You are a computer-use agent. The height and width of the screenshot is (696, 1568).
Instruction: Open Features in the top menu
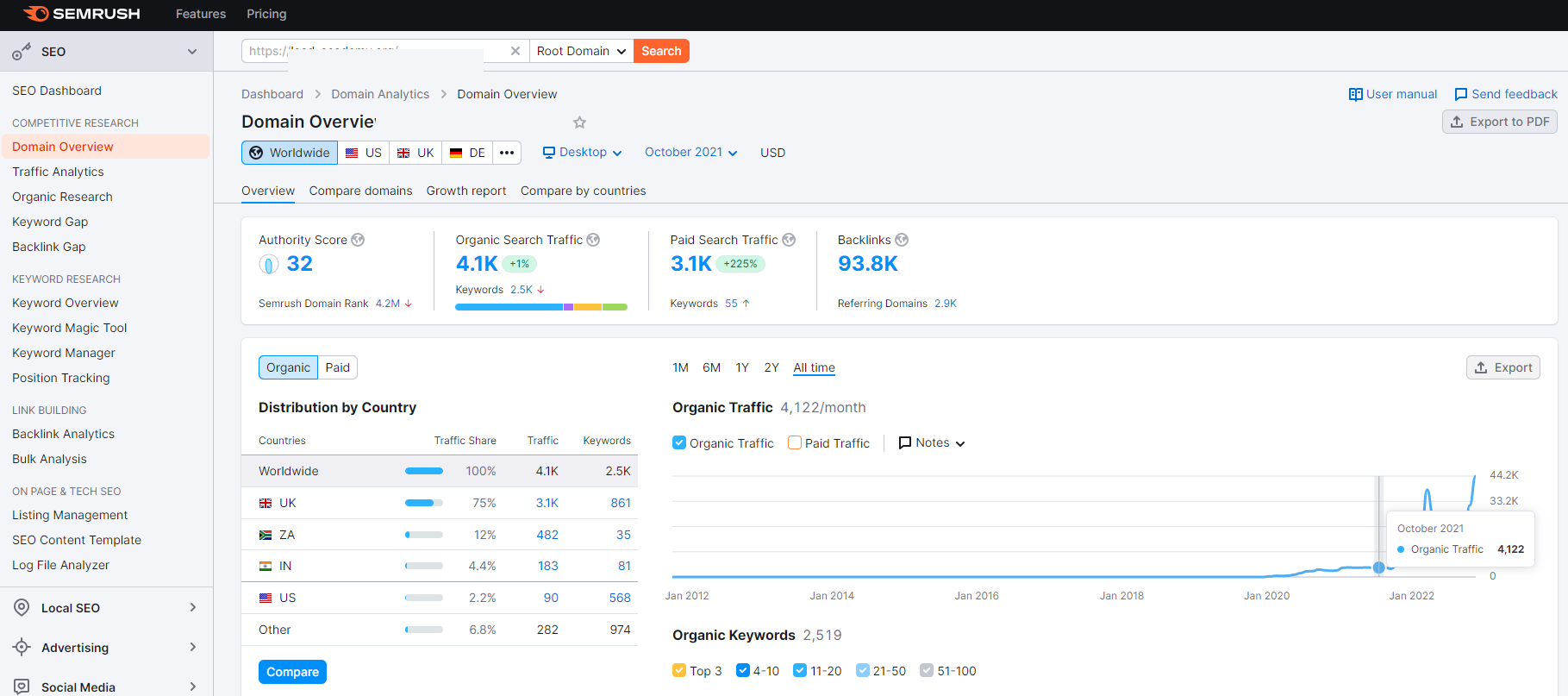pos(201,14)
